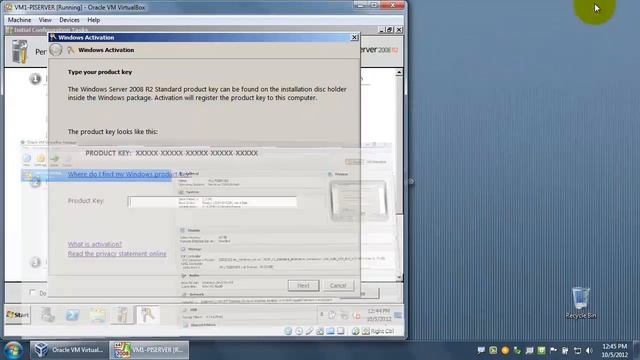Open the host network tray icon
640x360 pixels.
pyautogui.click(x=578, y=350)
